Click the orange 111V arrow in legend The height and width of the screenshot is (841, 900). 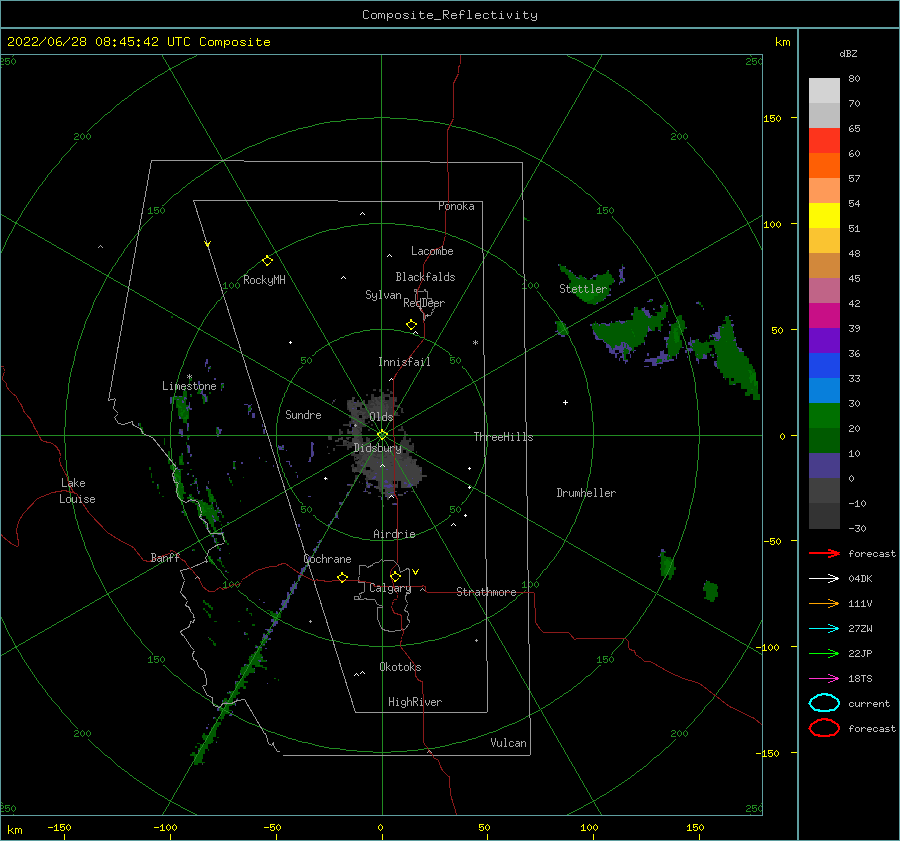[x=824, y=603]
